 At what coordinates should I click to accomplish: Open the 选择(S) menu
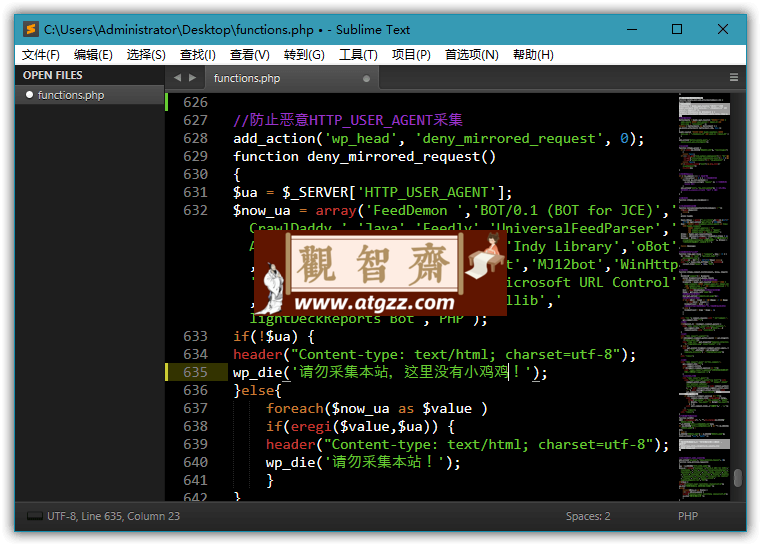[x=146, y=55]
